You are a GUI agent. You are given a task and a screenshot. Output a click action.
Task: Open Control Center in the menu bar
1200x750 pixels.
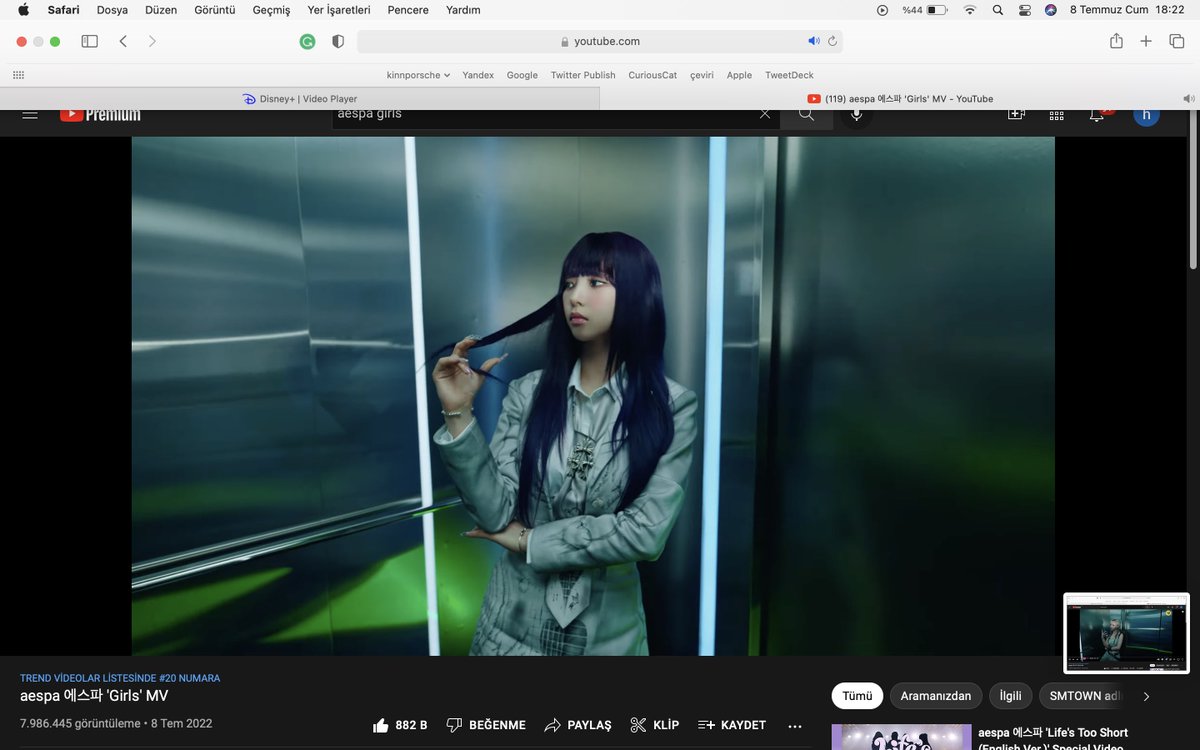(1024, 10)
